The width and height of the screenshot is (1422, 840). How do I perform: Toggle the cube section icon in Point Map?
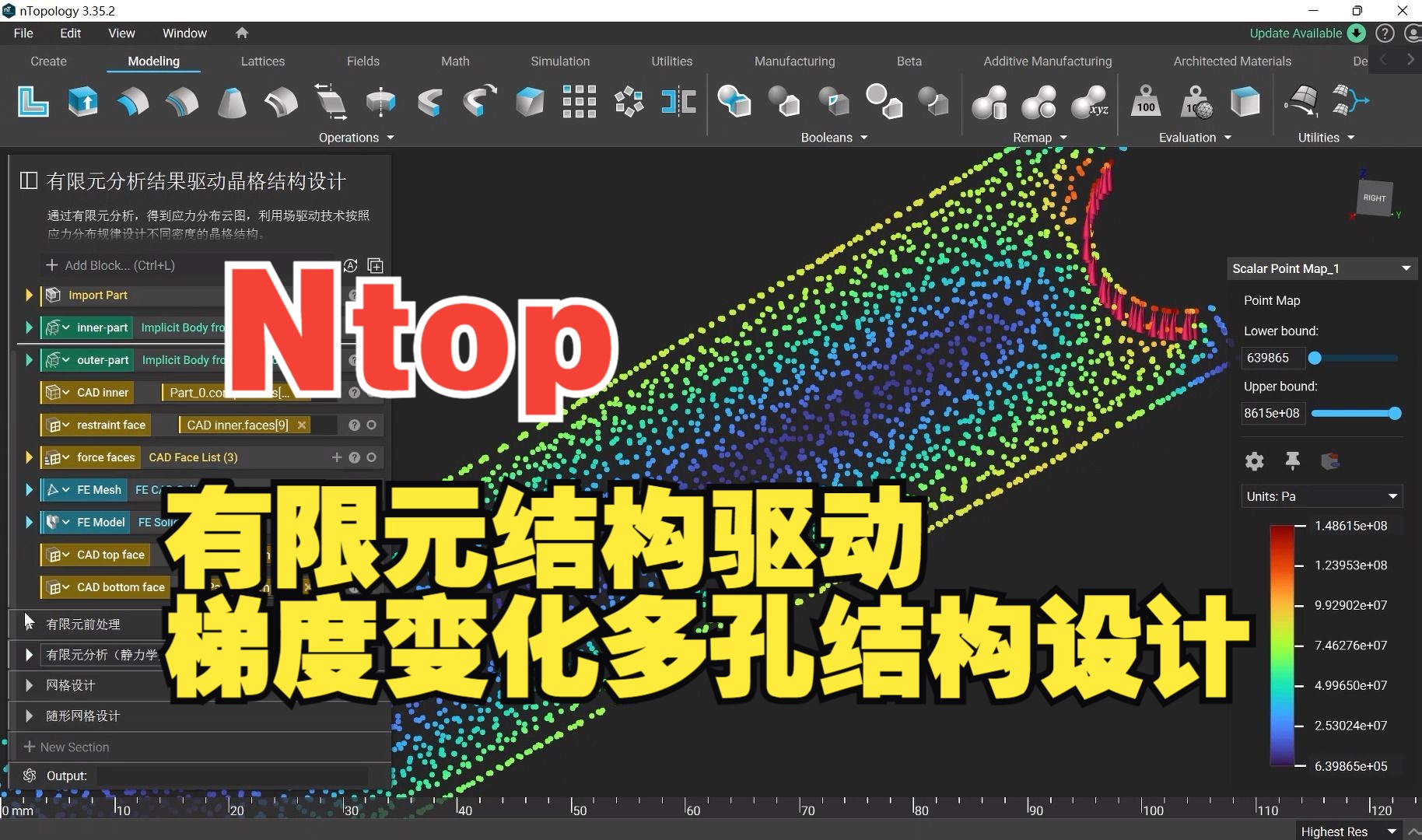1330,461
